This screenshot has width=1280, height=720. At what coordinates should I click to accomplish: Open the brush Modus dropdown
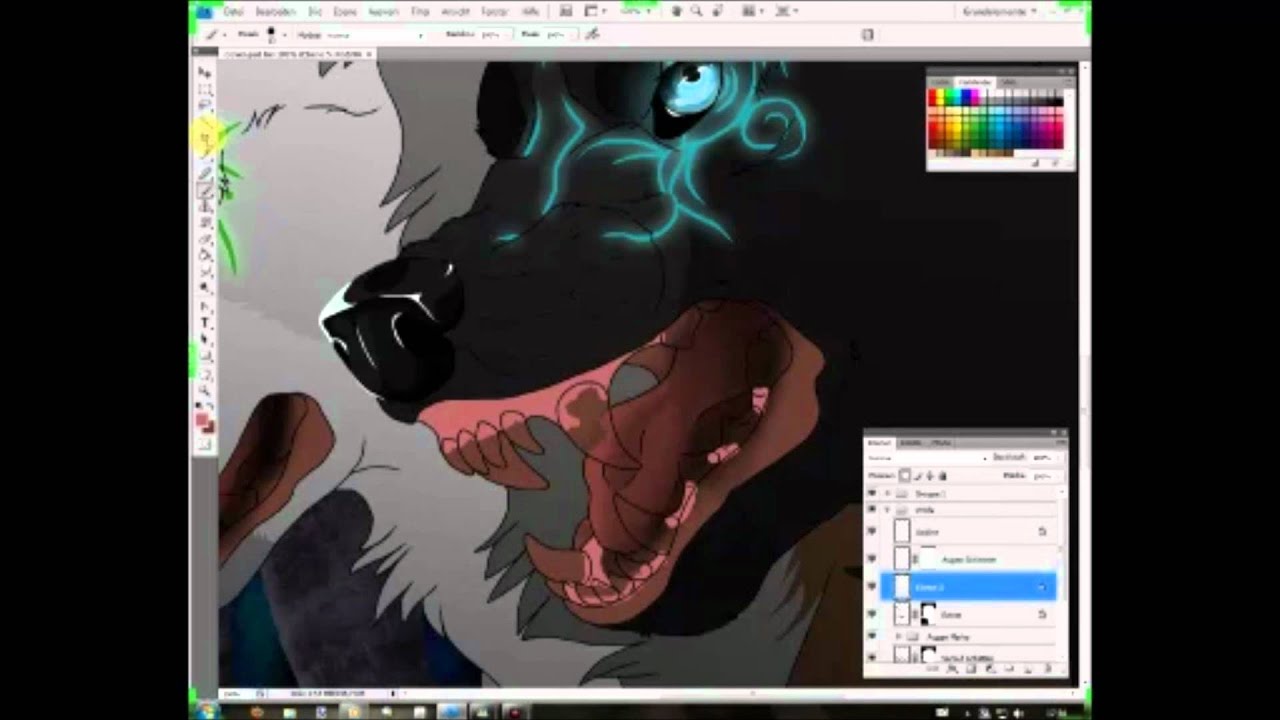pos(375,34)
